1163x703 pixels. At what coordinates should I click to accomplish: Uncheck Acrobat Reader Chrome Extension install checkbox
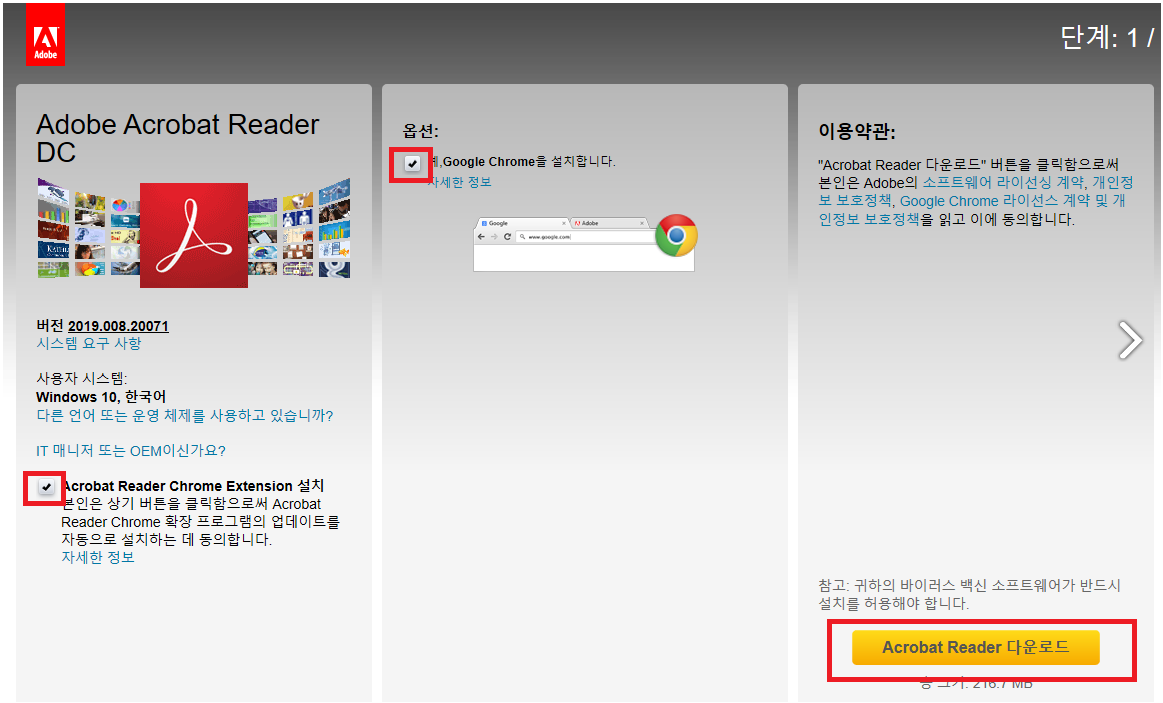(46, 487)
